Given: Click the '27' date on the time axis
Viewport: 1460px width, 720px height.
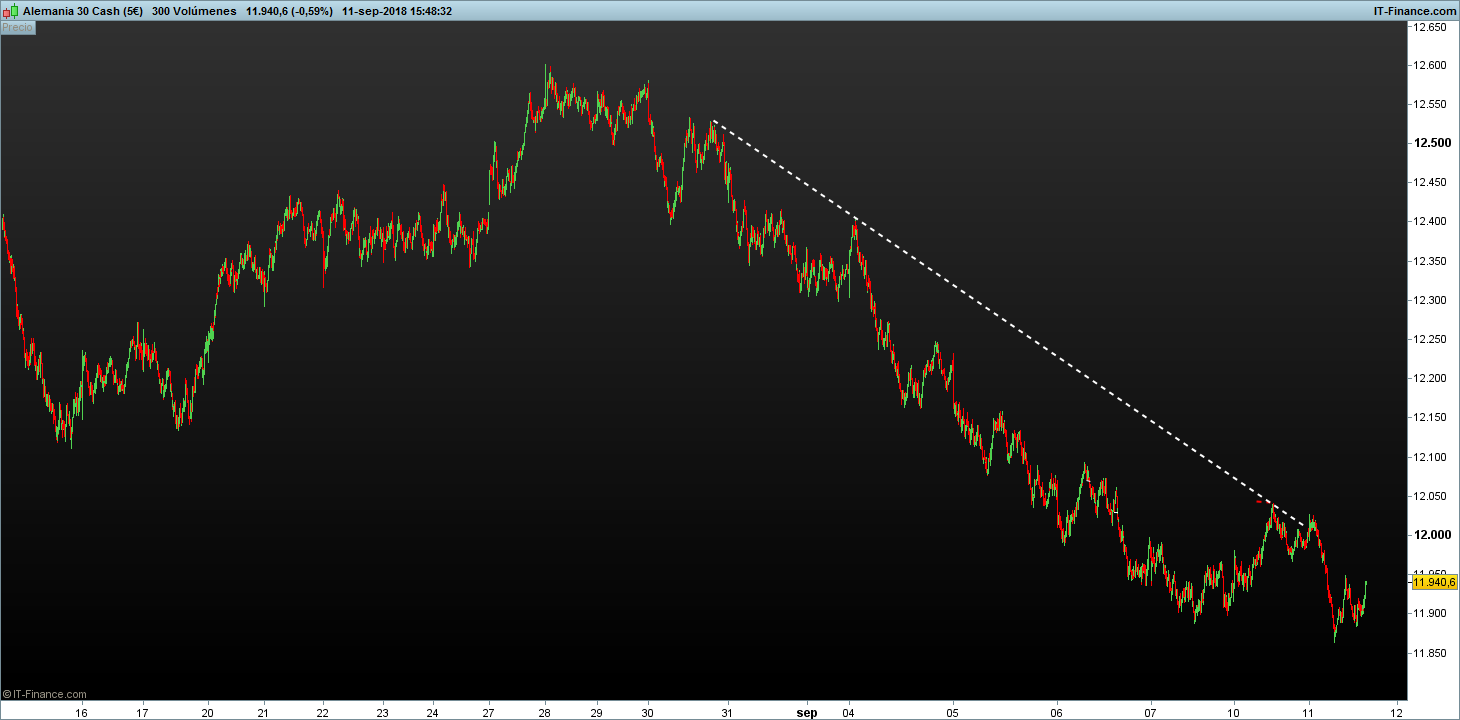Looking at the screenshot, I should [487, 713].
